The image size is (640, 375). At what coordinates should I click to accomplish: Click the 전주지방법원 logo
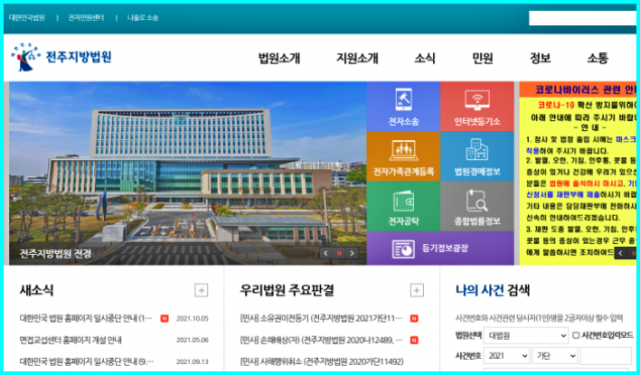pos(61,57)
